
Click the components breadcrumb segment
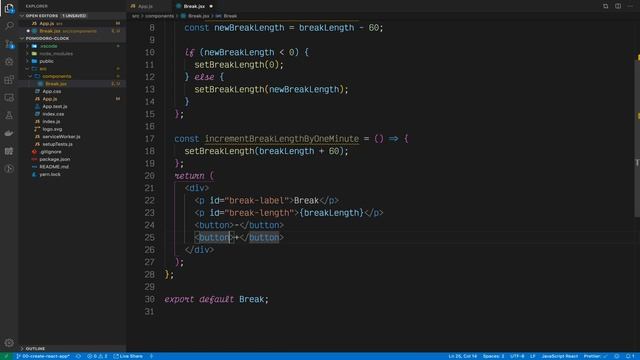click(160, 16)
